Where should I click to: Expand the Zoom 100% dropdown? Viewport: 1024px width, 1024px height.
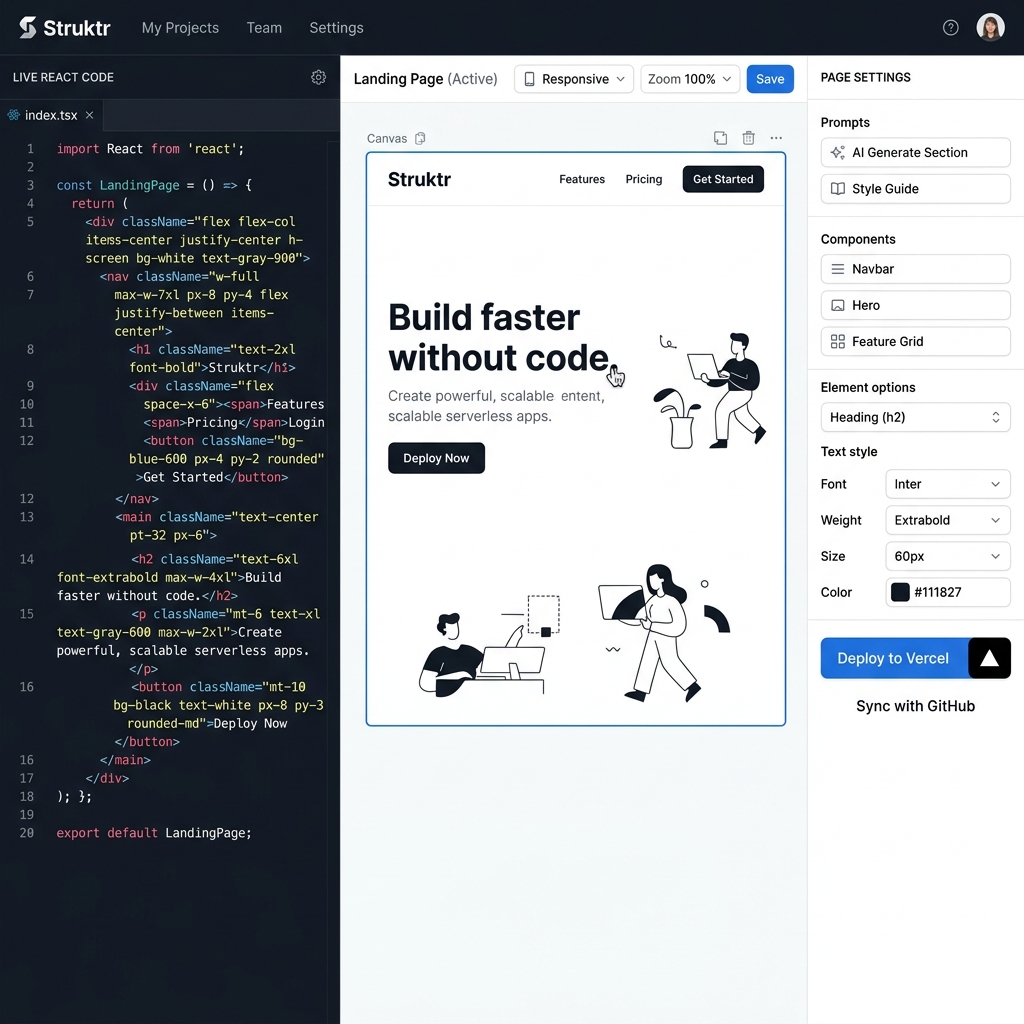690,79
